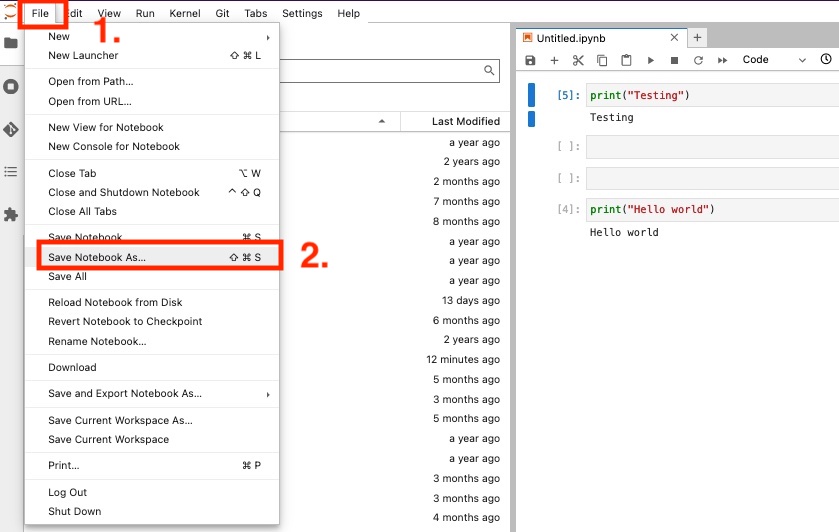Click the JupyterLab logo icon
This screenshot has width=839, height=532.
click(x=9, y=12)
